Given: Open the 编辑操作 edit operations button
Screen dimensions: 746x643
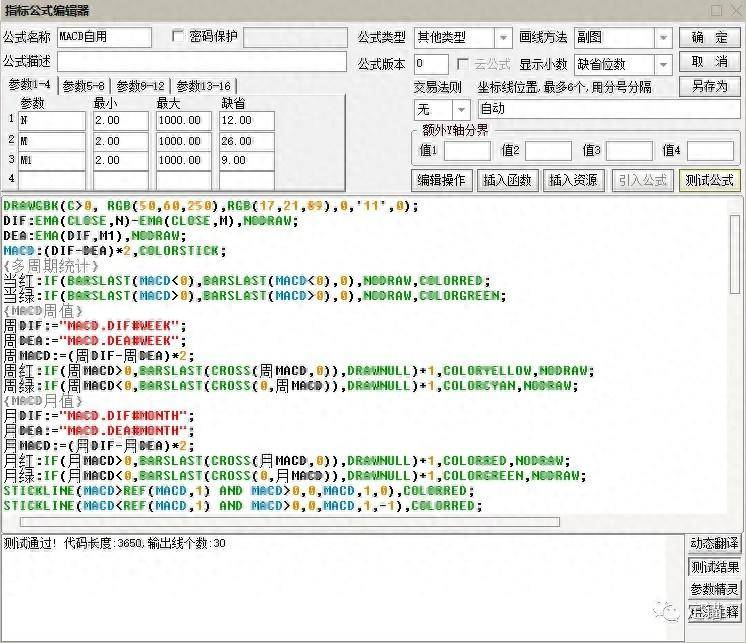Looking at the screenshot, I should pos(442,180).
